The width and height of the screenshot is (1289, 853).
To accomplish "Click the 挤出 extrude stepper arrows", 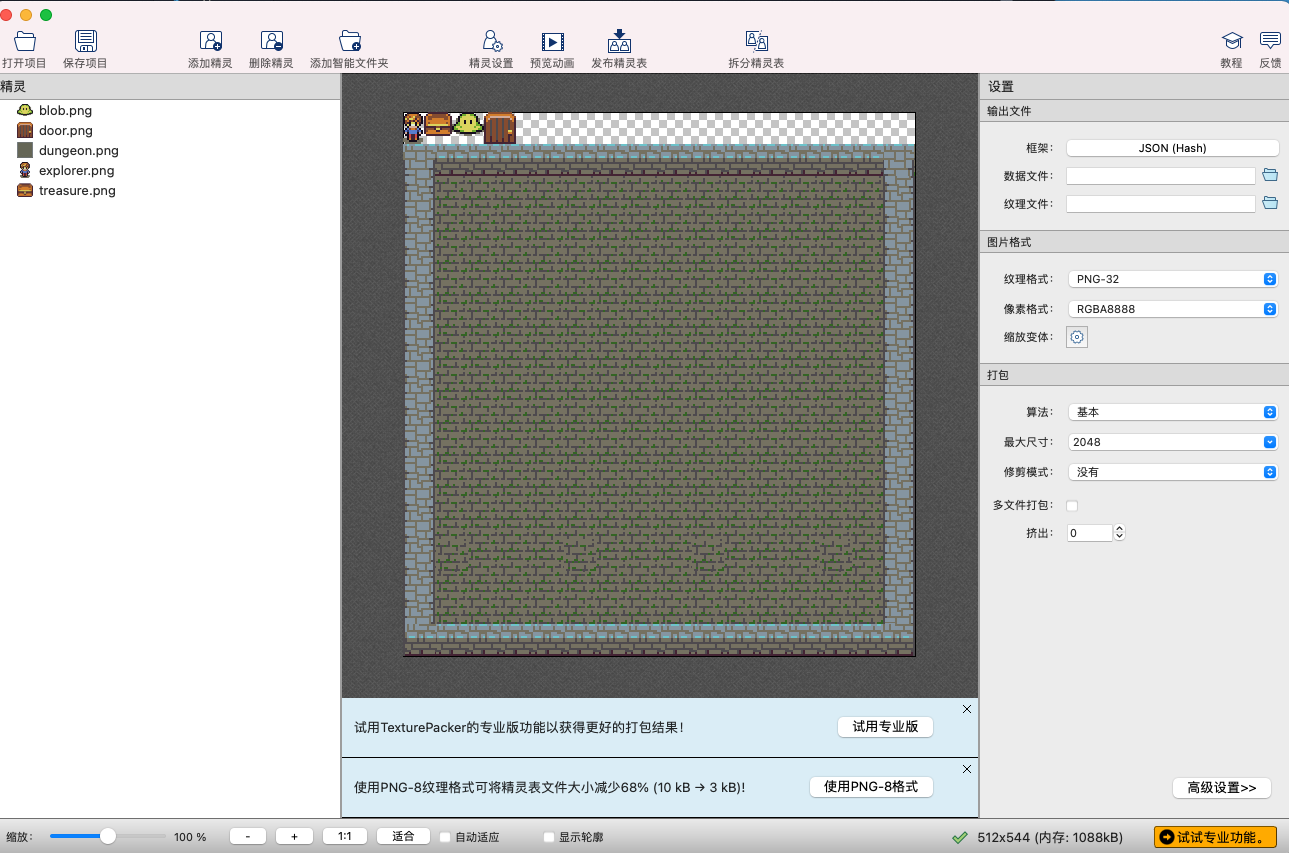I will tap(1120, 533).
